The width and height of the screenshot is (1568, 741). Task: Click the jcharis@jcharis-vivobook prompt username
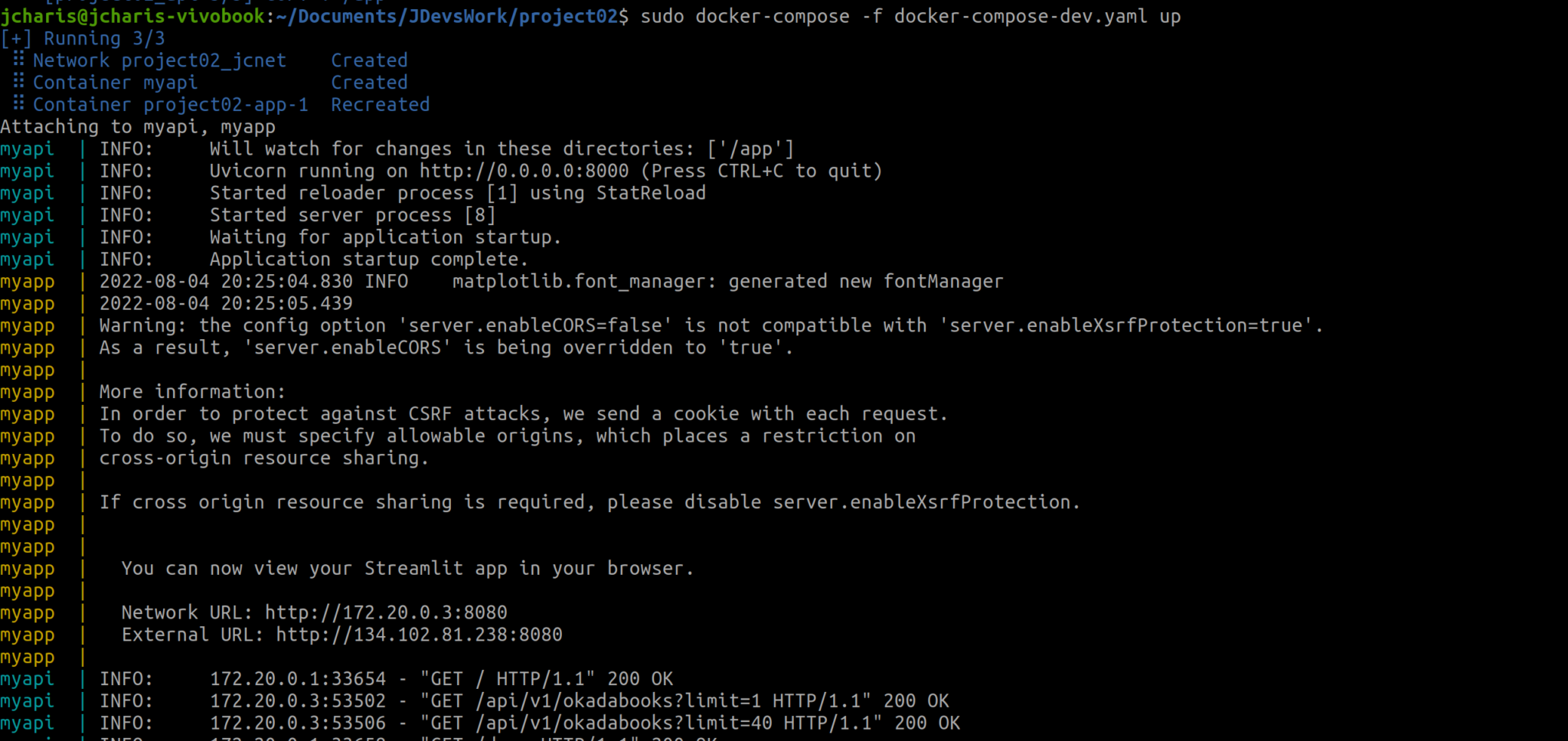tap(132, 16)
